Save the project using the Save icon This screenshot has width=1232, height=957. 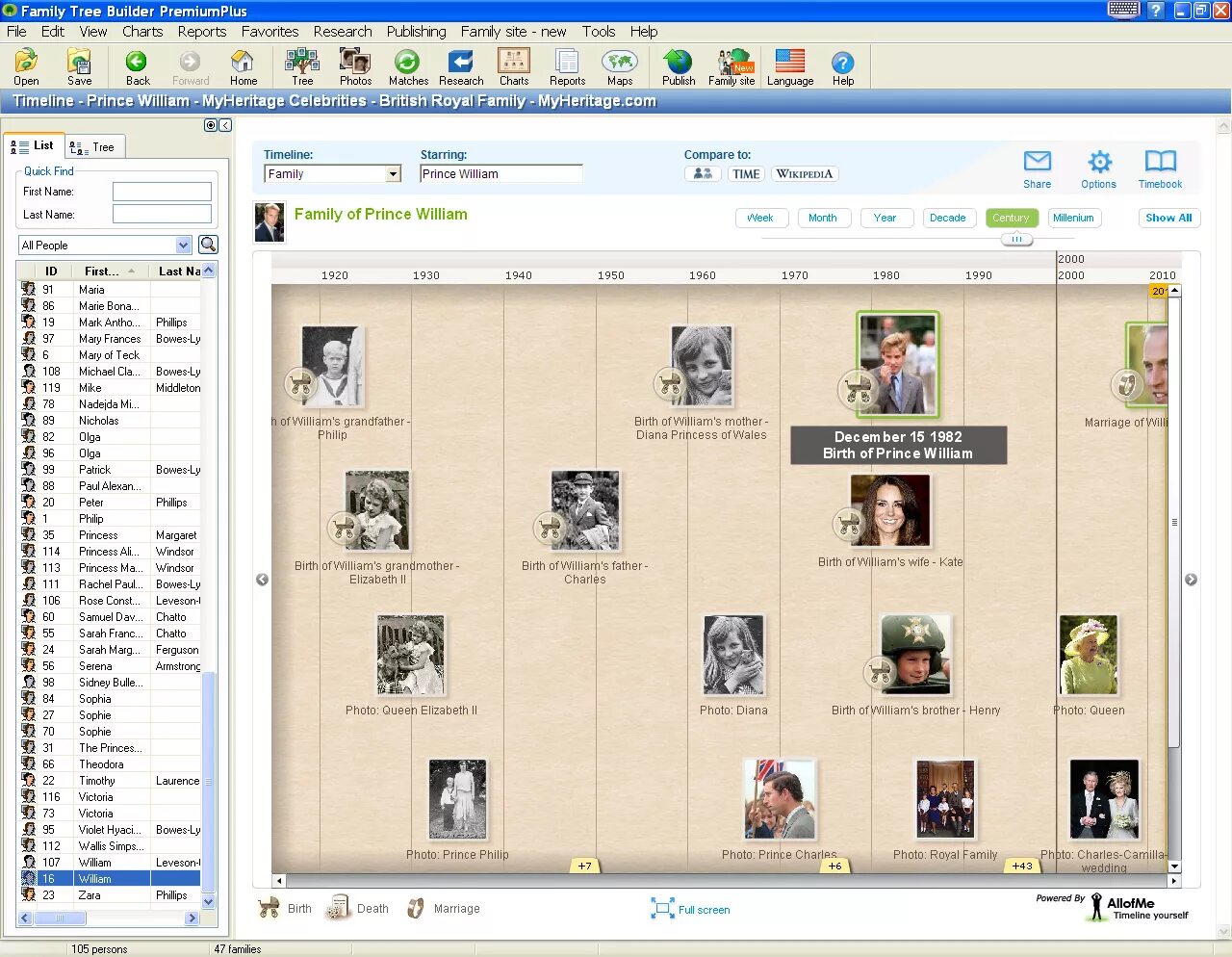click(80, 66)
